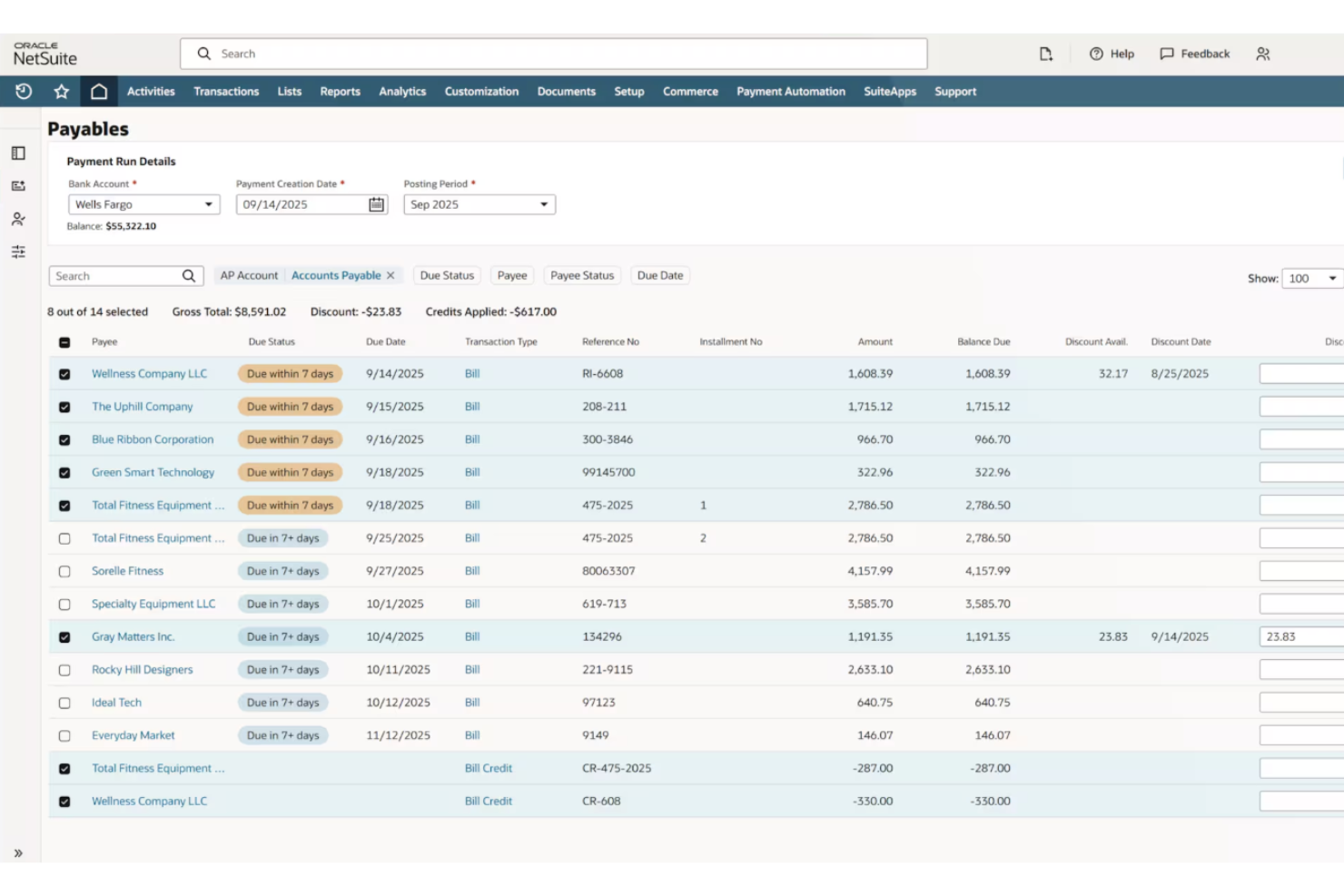The height and width of the screenshot is (896, 1344).
Task: Open the Gray Matters Inc. payee link
Action: (133, 636)
